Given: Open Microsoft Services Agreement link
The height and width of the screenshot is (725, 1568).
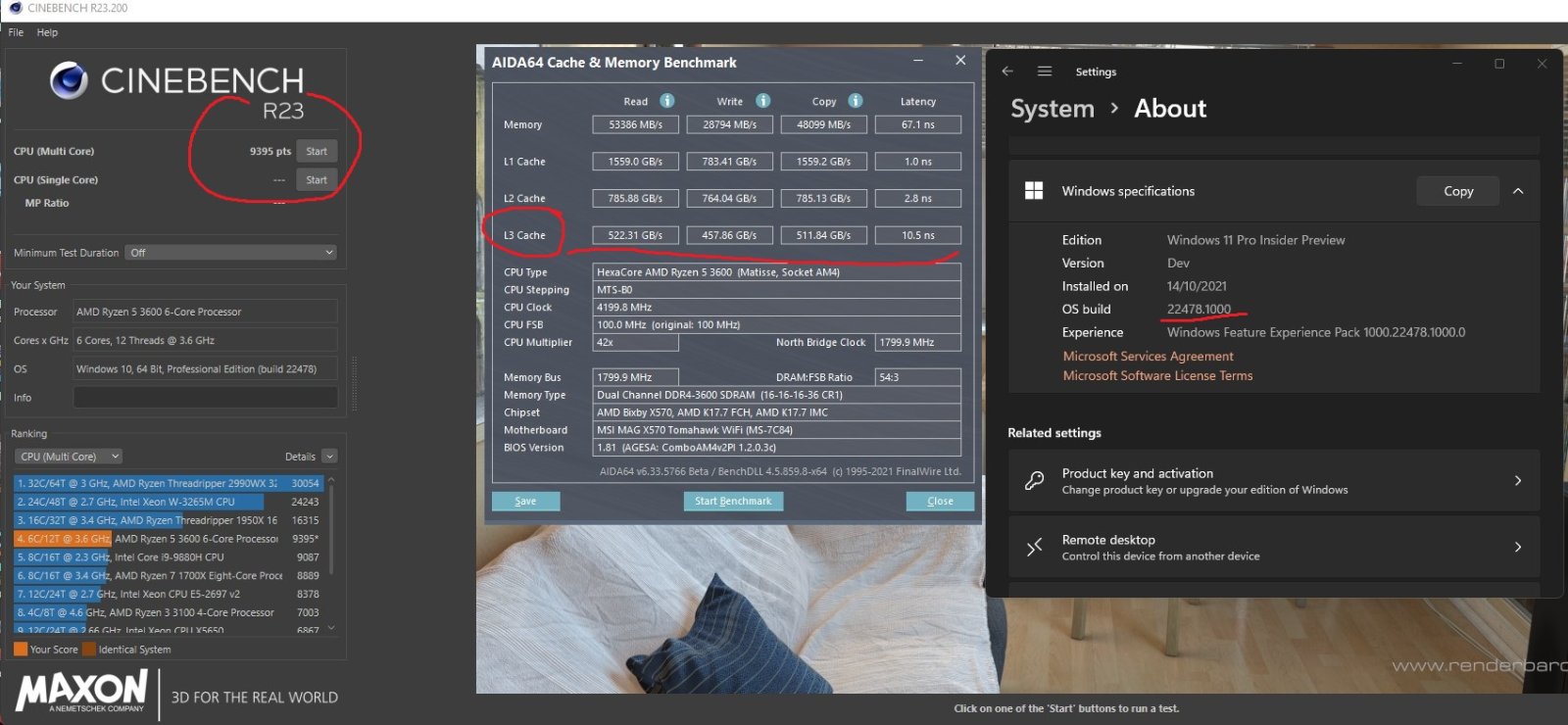Looking at the screenshot, I should tap(1149, 357).
